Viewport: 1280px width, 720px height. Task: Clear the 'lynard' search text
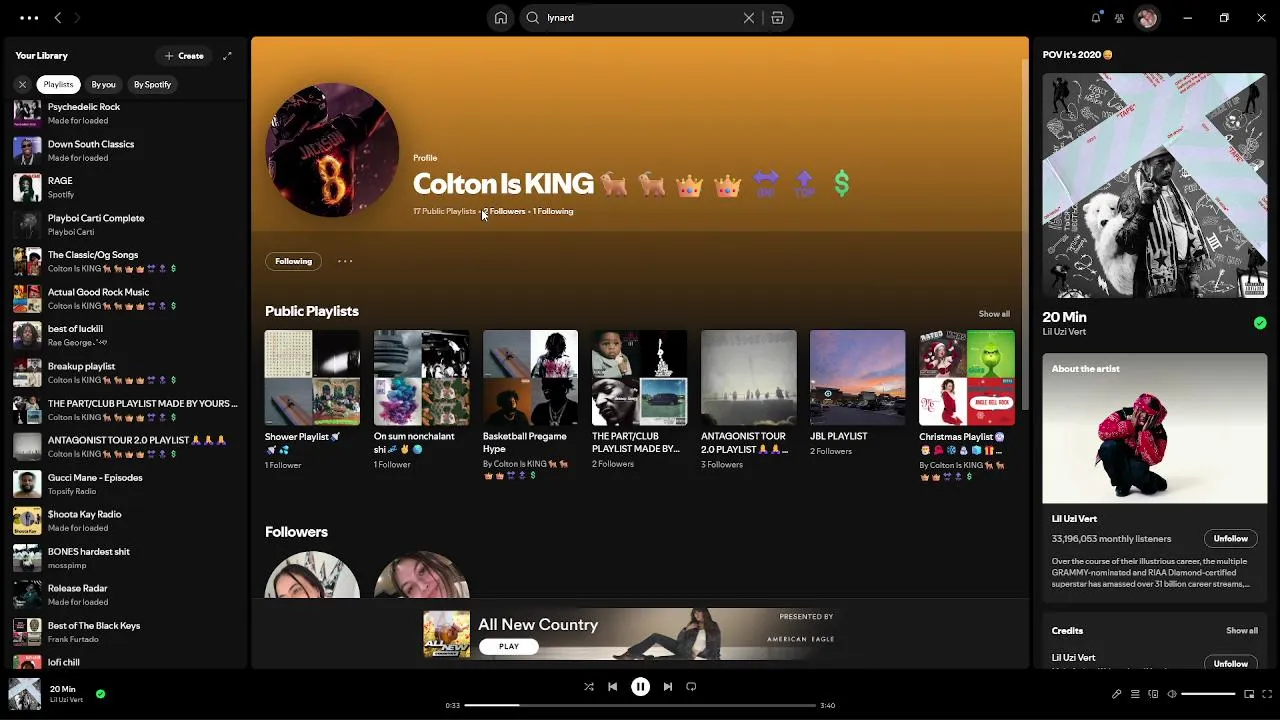(748, 17)
